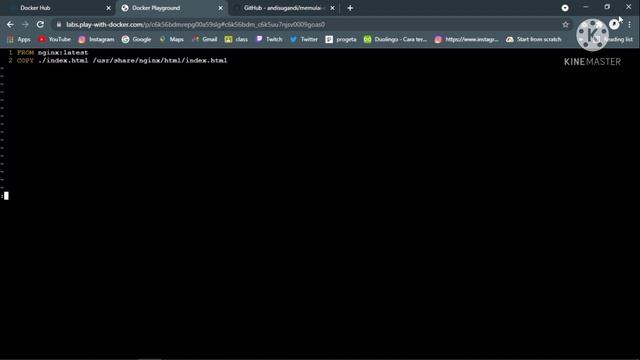Switch to the GitHub repository tab
Image resolution: width=640 pixels, height=360 pixels.
[284, 8]
